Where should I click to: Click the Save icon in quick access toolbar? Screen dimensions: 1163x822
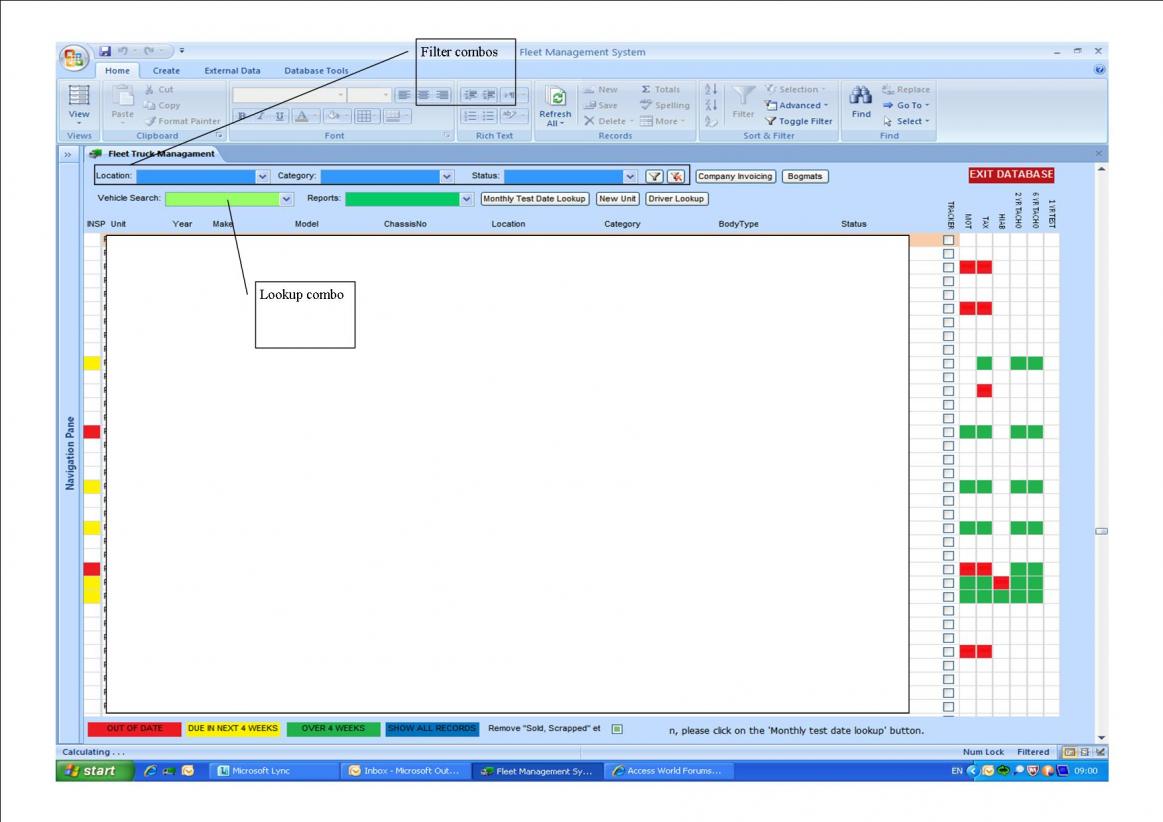pos(105,51)
